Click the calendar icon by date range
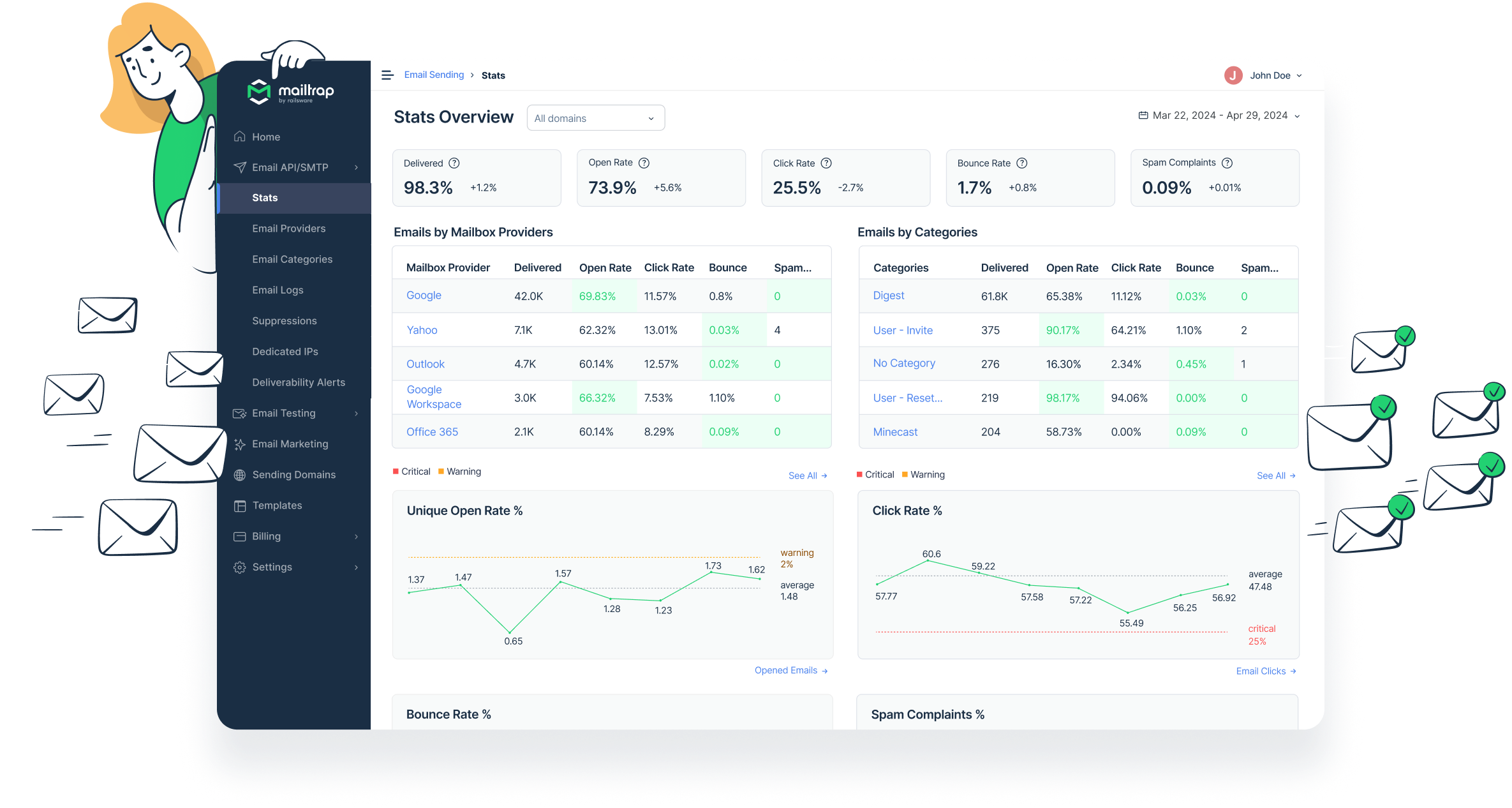Image resolution: width=1512 pixels, height=808 pixels. coord(1143,116)
